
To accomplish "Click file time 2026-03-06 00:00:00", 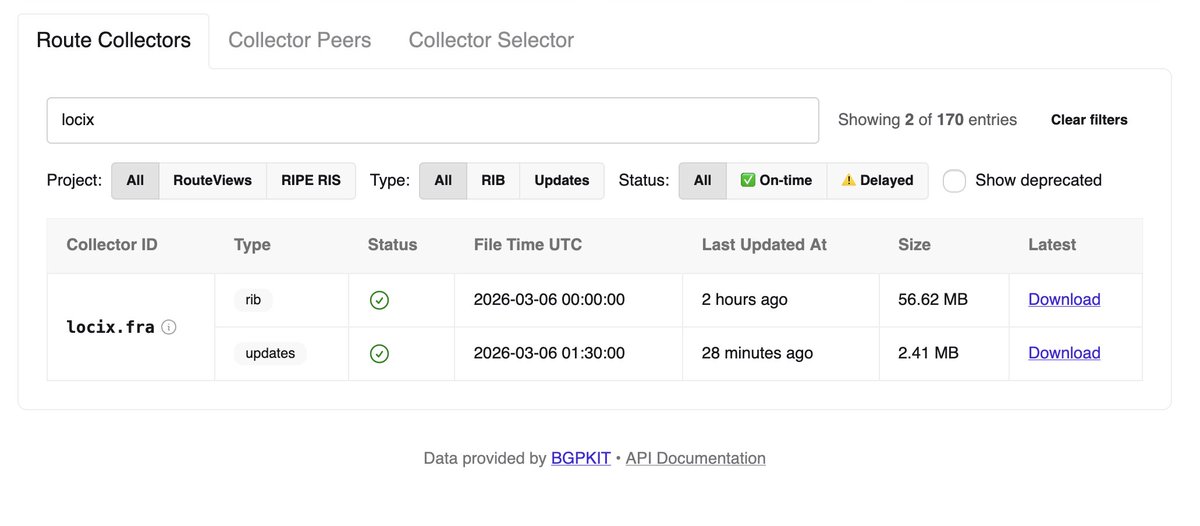I will (549, 300).
